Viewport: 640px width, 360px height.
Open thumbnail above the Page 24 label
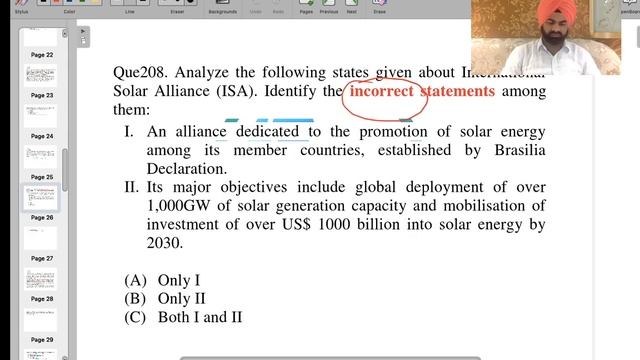coord(40,116)
